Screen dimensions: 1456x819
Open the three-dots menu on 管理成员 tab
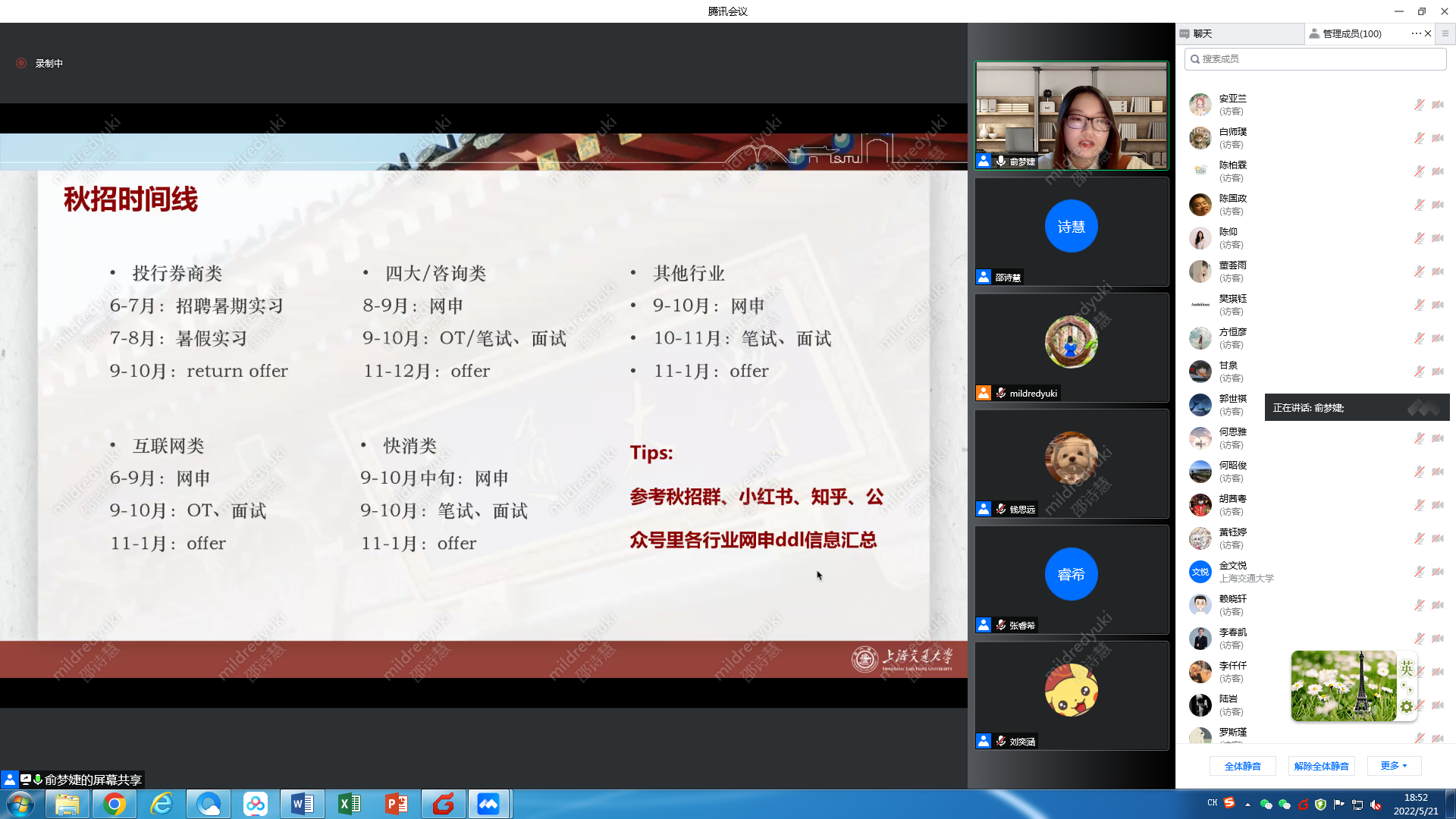[1416, 33]
